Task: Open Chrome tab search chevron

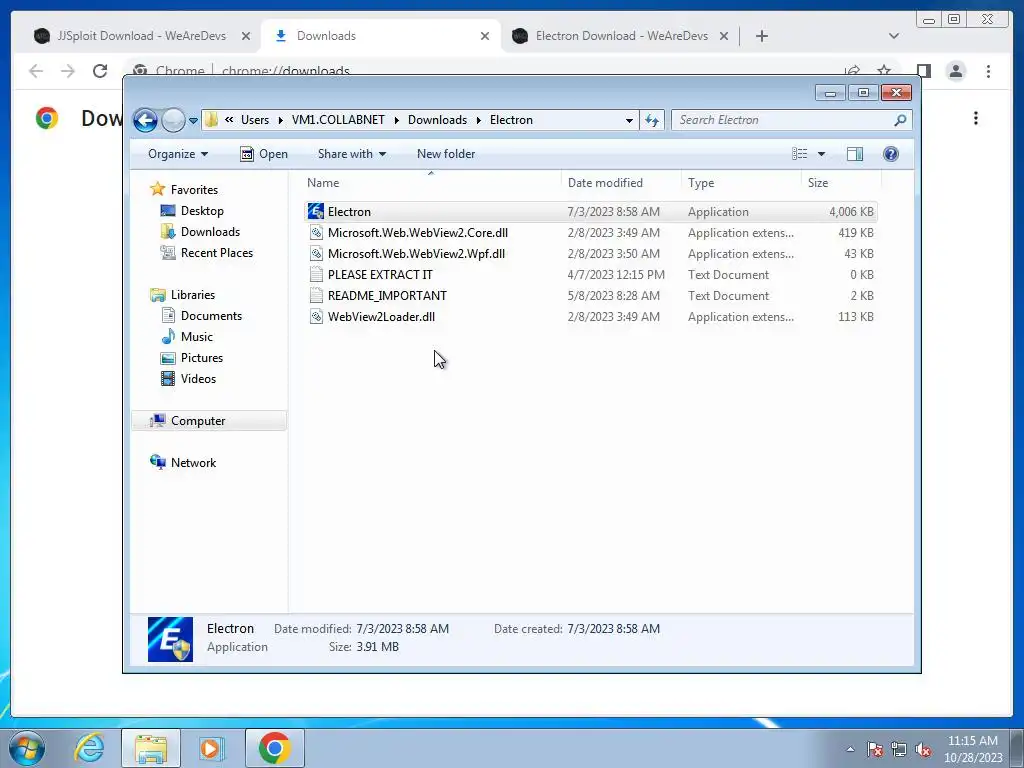Action: pyautogui.click(x=893, y=37)
